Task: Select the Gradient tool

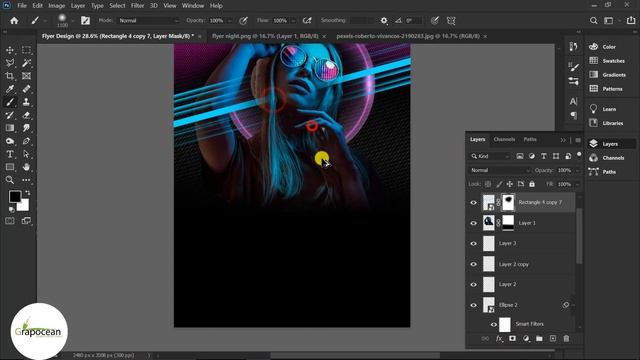Action: 10,128
